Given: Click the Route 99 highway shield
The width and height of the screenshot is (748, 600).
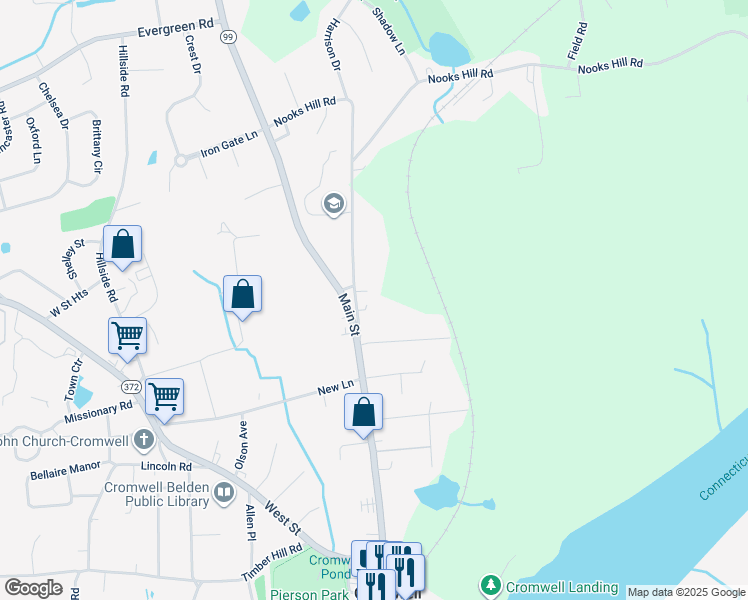Looking at the screenshot, I should (228, 37).
